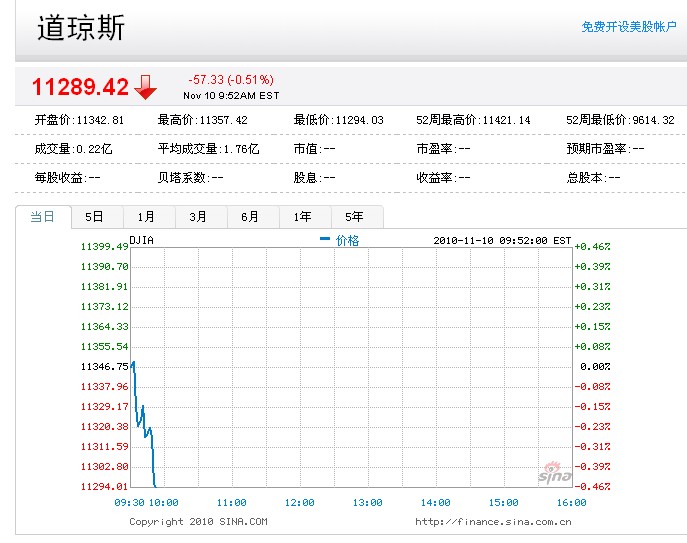Click the 最高价:11357.42 value
The height and width of the screenshot is (543, 687).
click(202, 120)
